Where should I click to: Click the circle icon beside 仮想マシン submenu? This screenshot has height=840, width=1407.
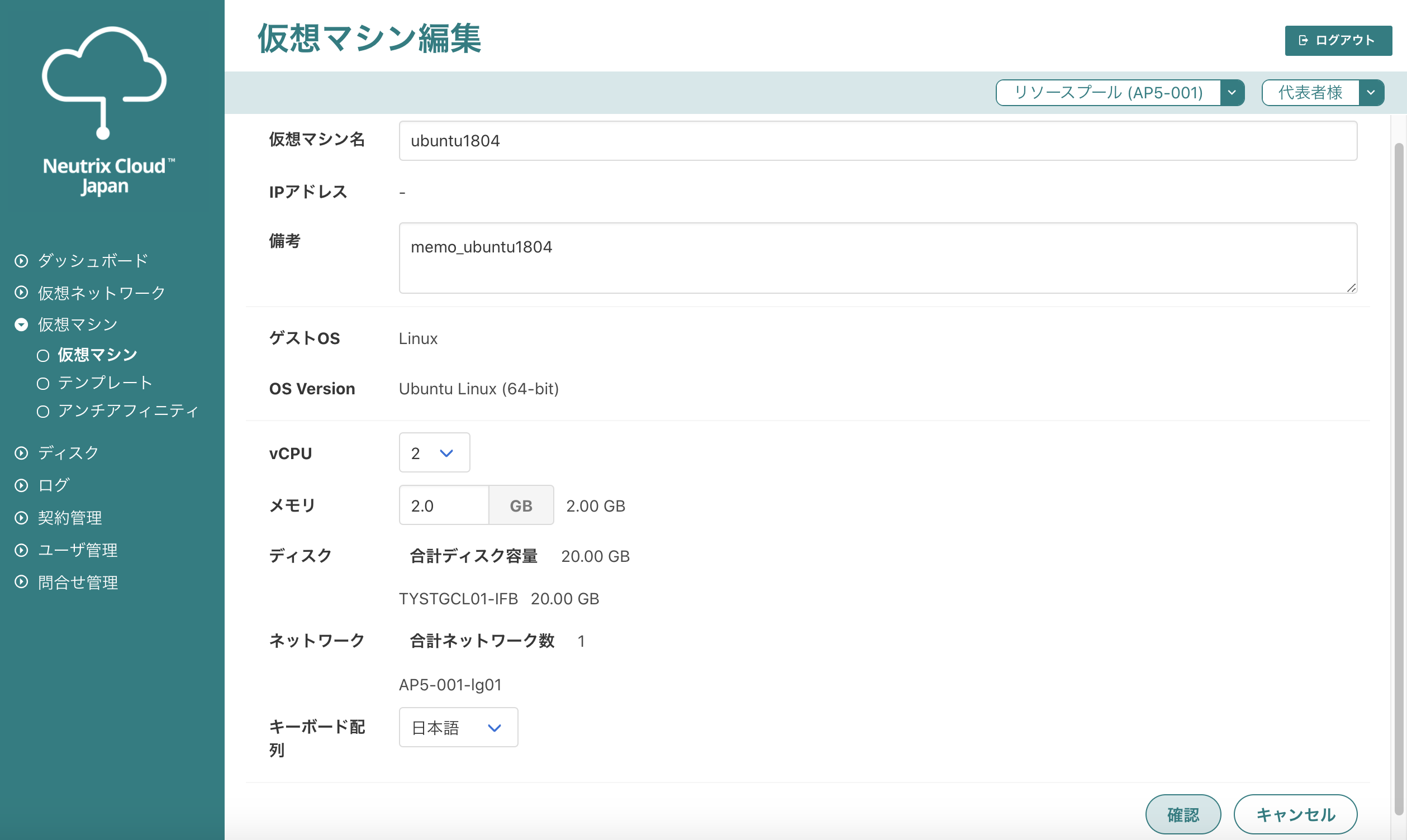click(43, 355)
